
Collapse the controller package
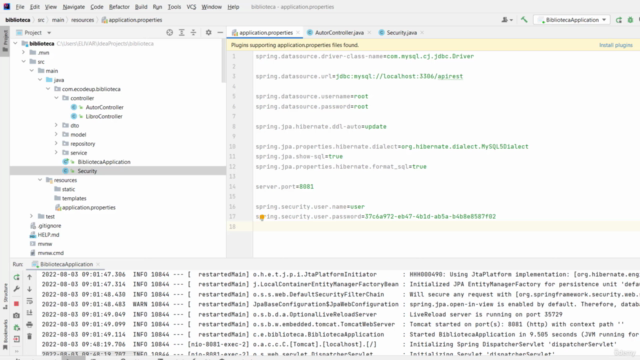56,98
